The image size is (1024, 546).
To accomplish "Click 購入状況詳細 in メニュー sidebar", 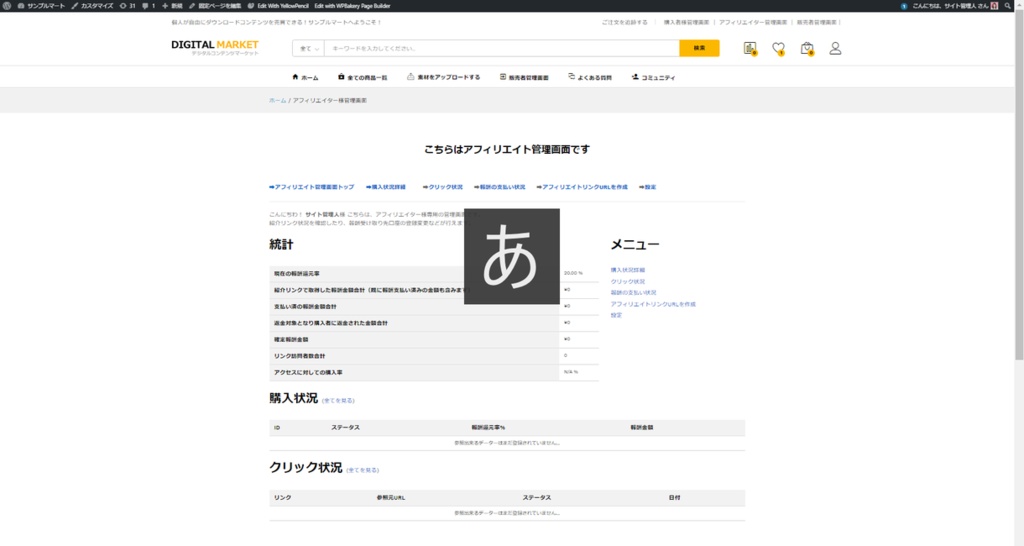I will (628, 270).
